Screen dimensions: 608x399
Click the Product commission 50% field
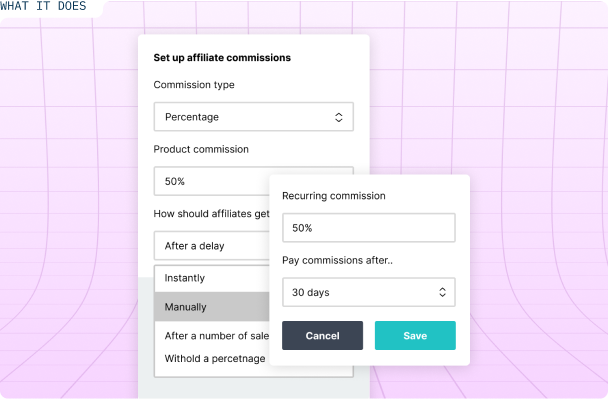coord(212,181)
